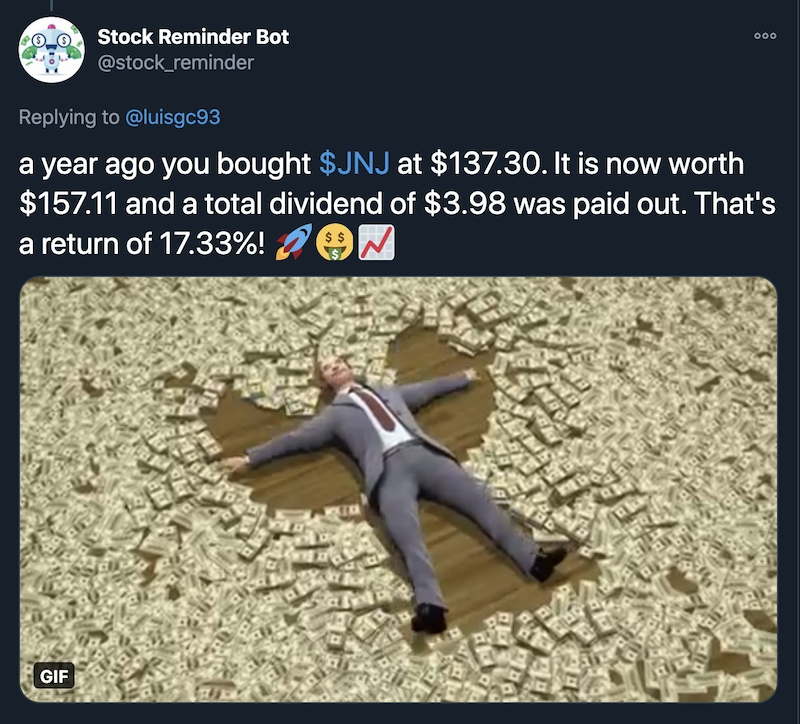The image size is (800, 724).
Task: Click the $3.98 dividend amount text
Action: click(x=465, y=204)
